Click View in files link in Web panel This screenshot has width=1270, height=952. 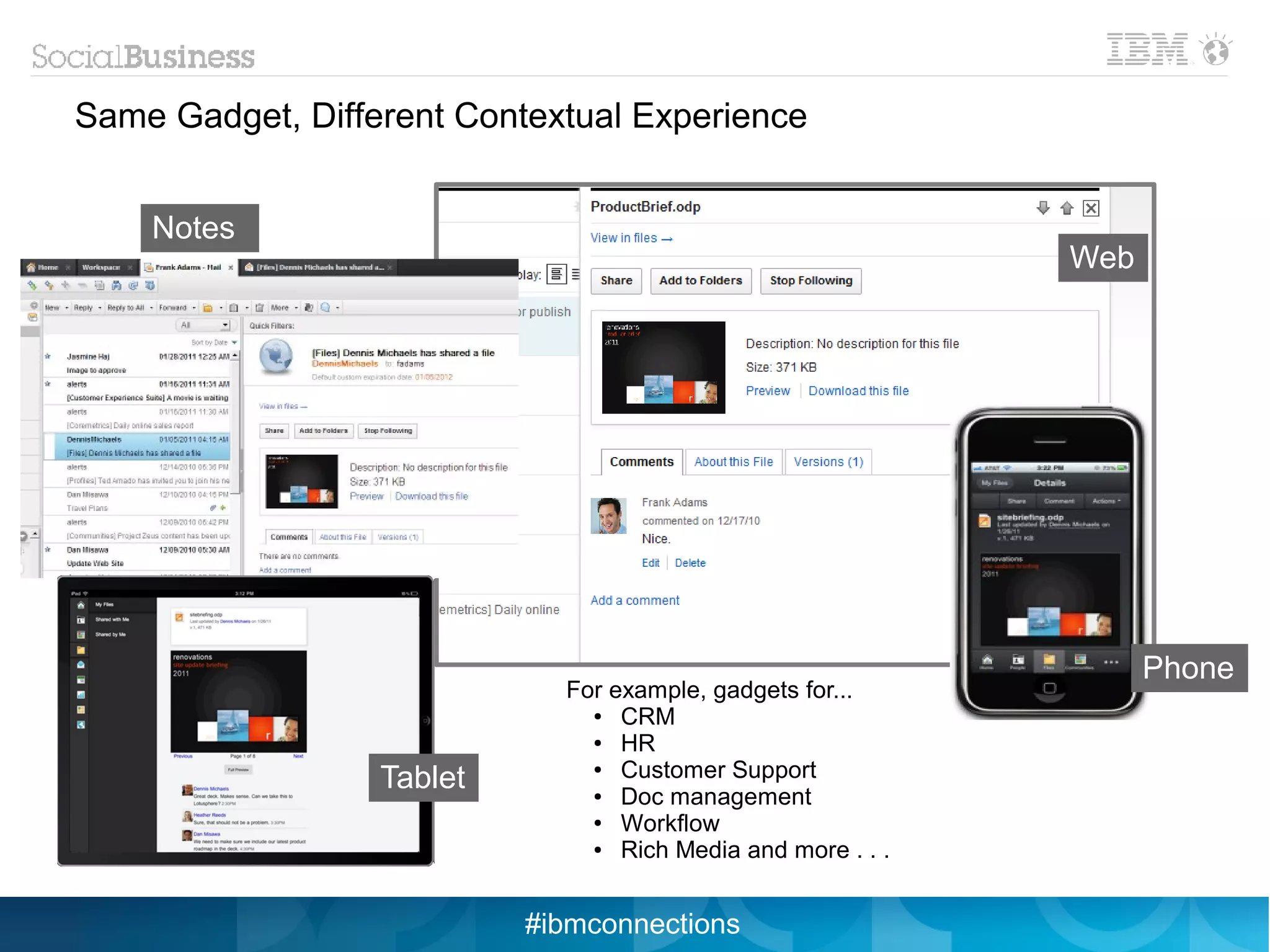pyautogui.click(x=631, y=238)
